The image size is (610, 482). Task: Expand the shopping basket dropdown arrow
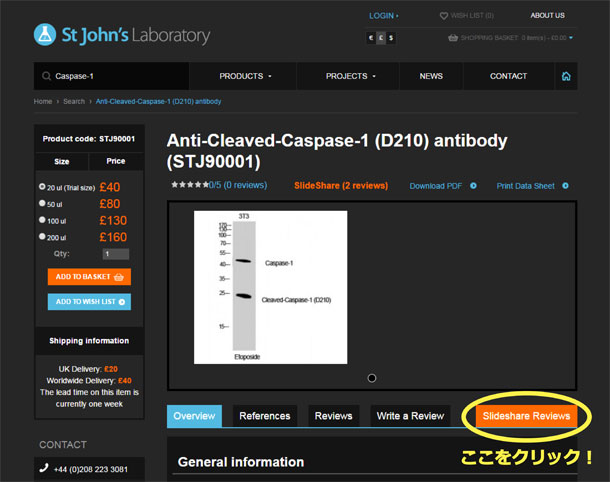click(571, 38)
